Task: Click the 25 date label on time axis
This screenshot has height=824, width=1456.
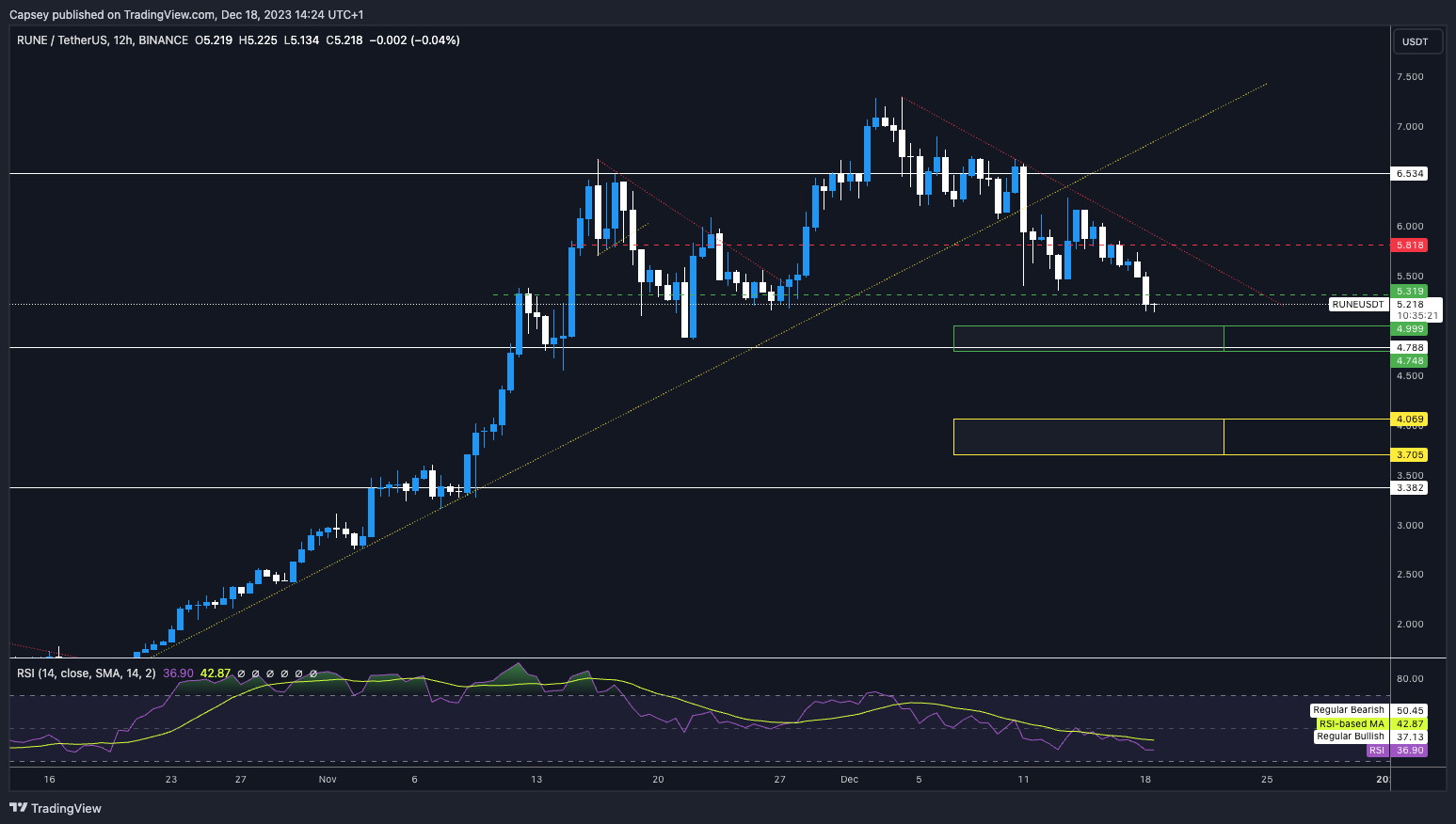Action: pyautogui.click(x=1267, y=780)
